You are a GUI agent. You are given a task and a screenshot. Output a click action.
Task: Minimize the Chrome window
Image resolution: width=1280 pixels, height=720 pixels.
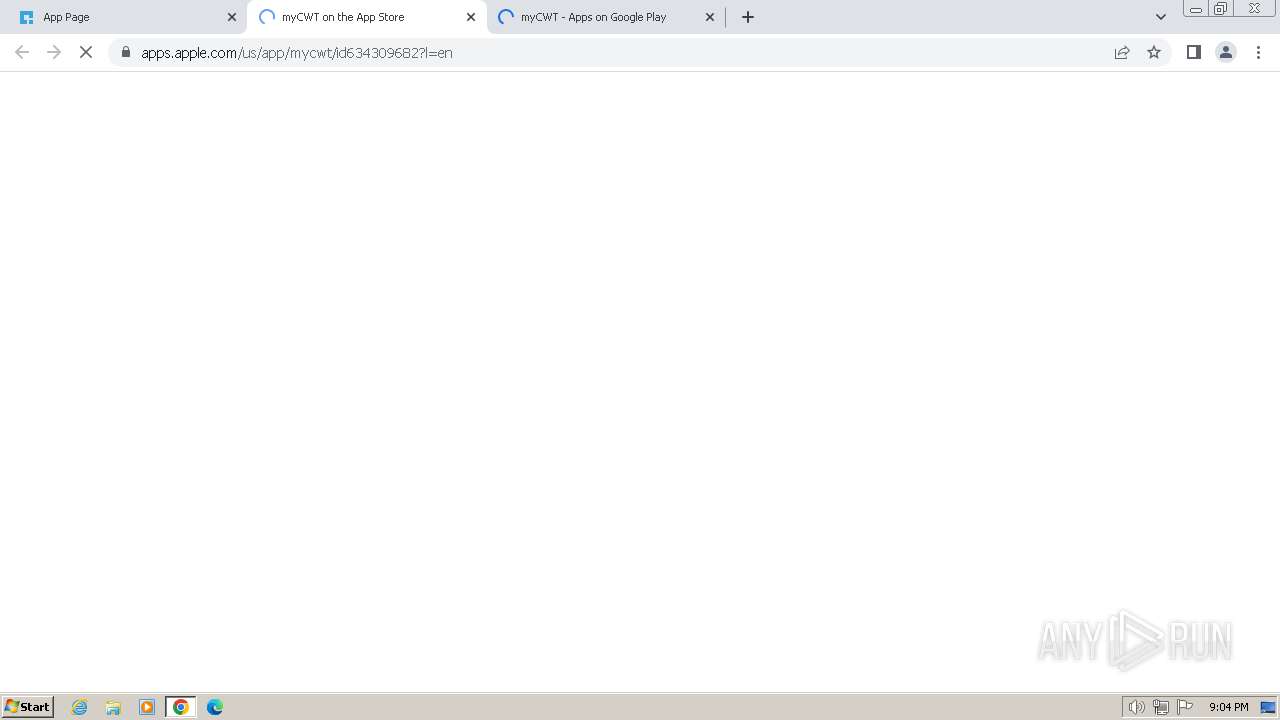[1196, 9]
